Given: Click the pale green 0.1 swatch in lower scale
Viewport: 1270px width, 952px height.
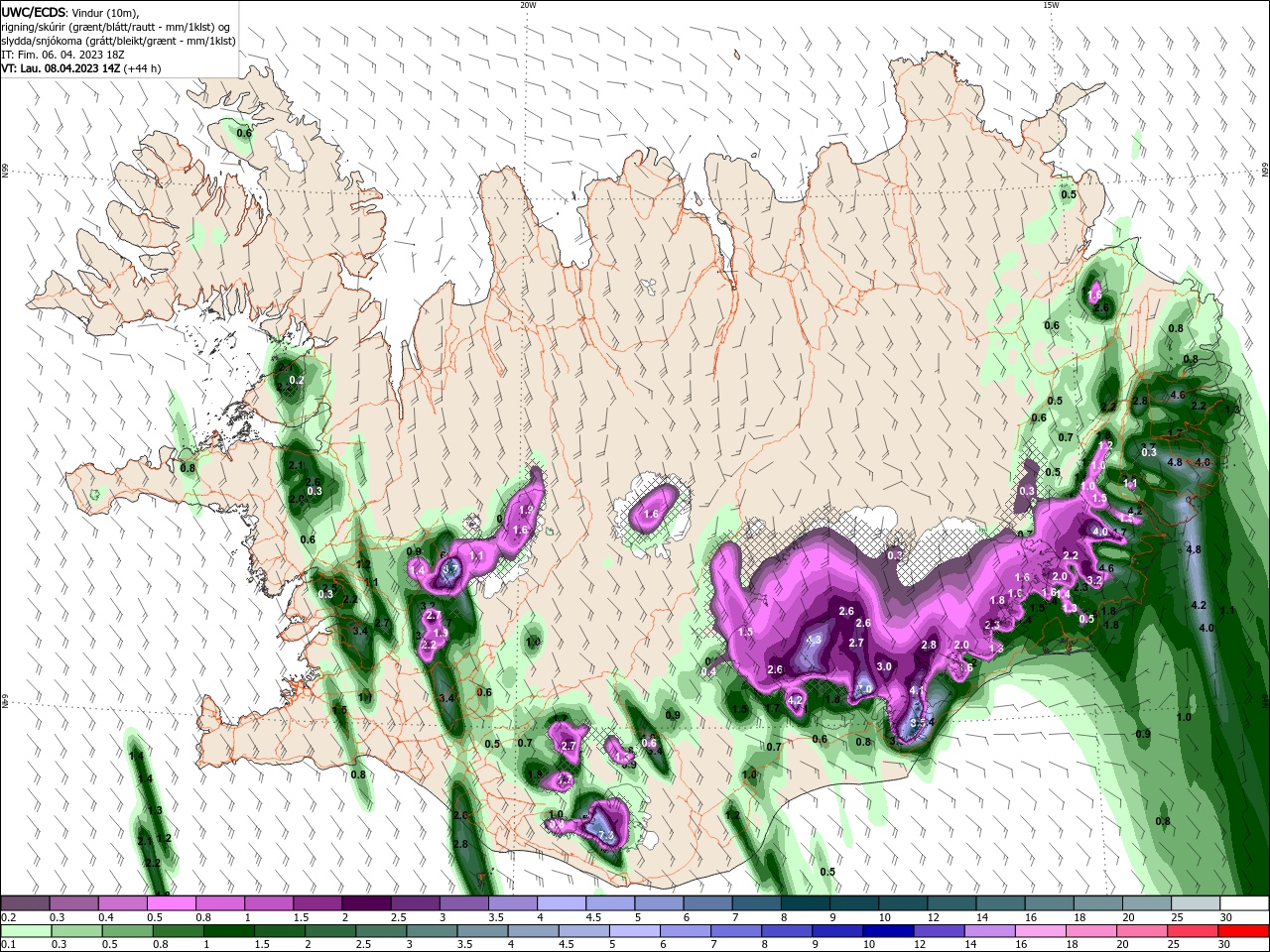Looking at the screenshot, I should (25, 931).
